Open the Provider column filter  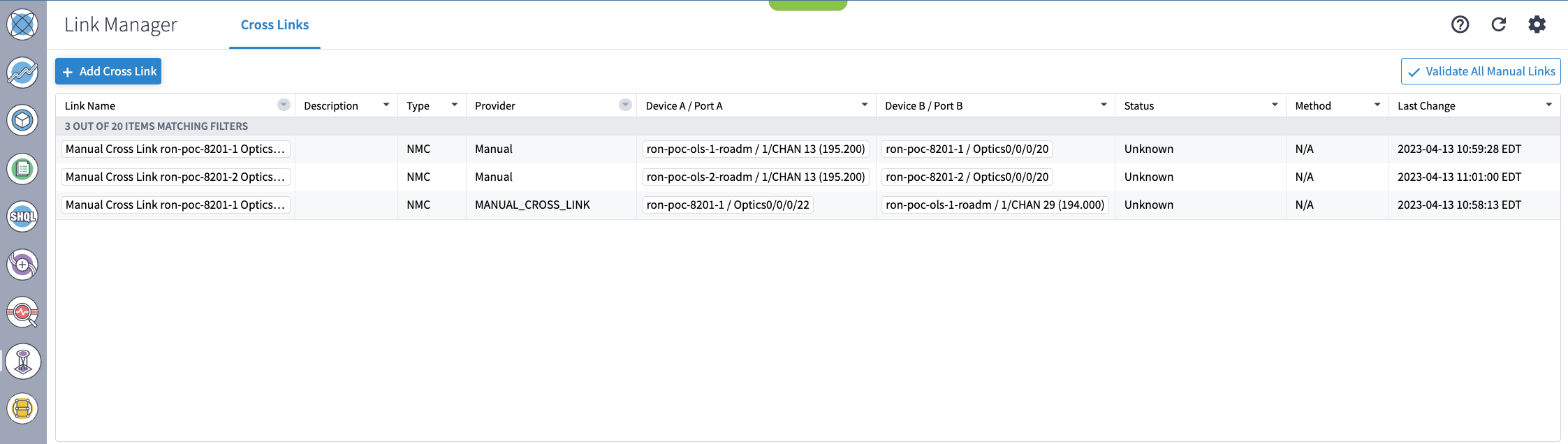[x=625, y=105]
